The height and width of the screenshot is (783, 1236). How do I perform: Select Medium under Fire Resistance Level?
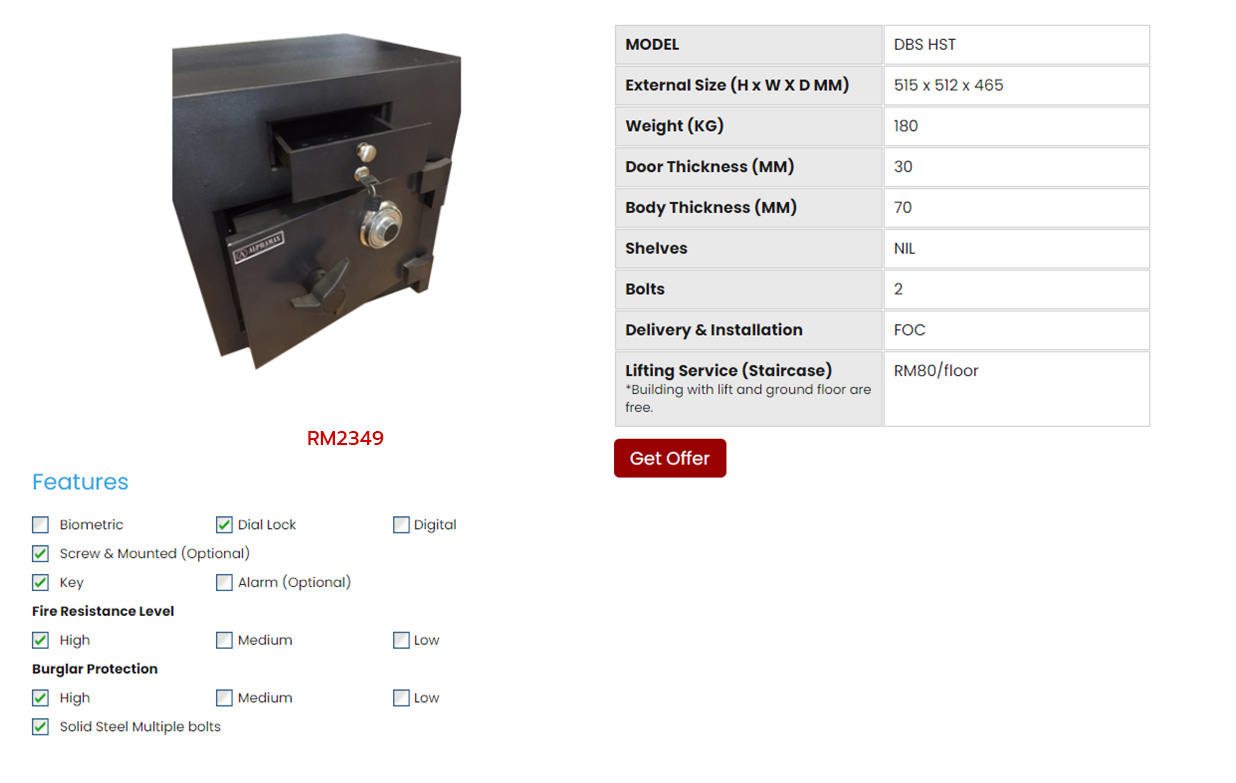click(224, 641)
